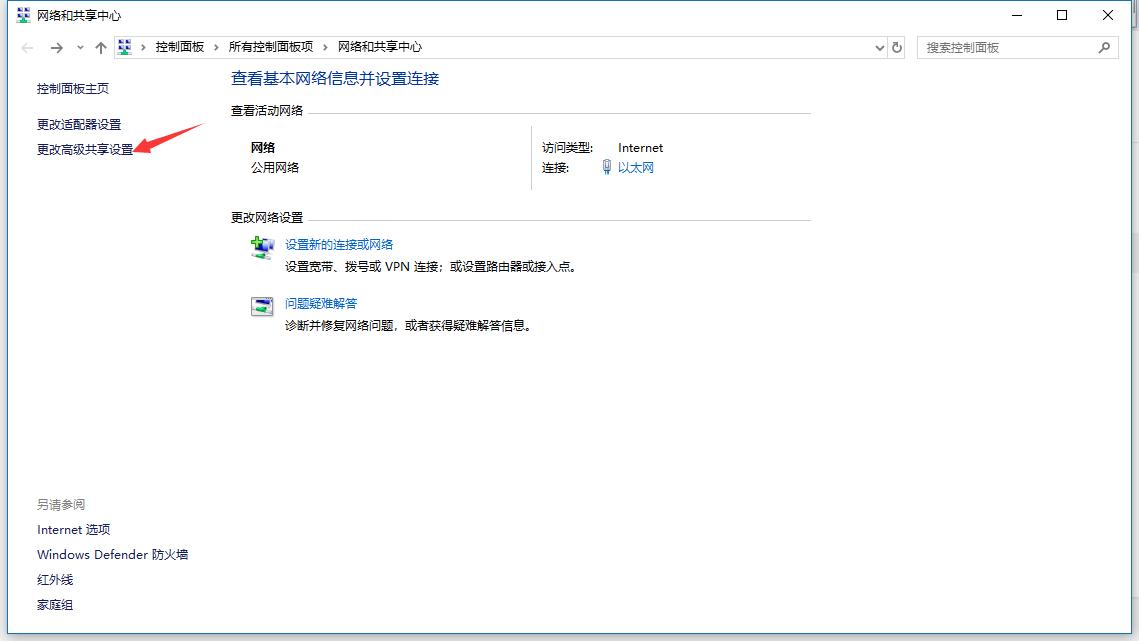Open 设置新的连接或网络 via its network icon
This screenshot has width=1139, height=641.
pyautogui.click(x=261, y=249)
